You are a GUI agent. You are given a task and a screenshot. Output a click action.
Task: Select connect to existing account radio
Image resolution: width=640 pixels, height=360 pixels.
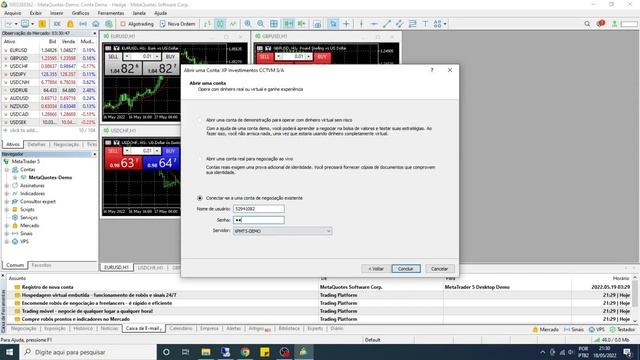coord(200,198)
